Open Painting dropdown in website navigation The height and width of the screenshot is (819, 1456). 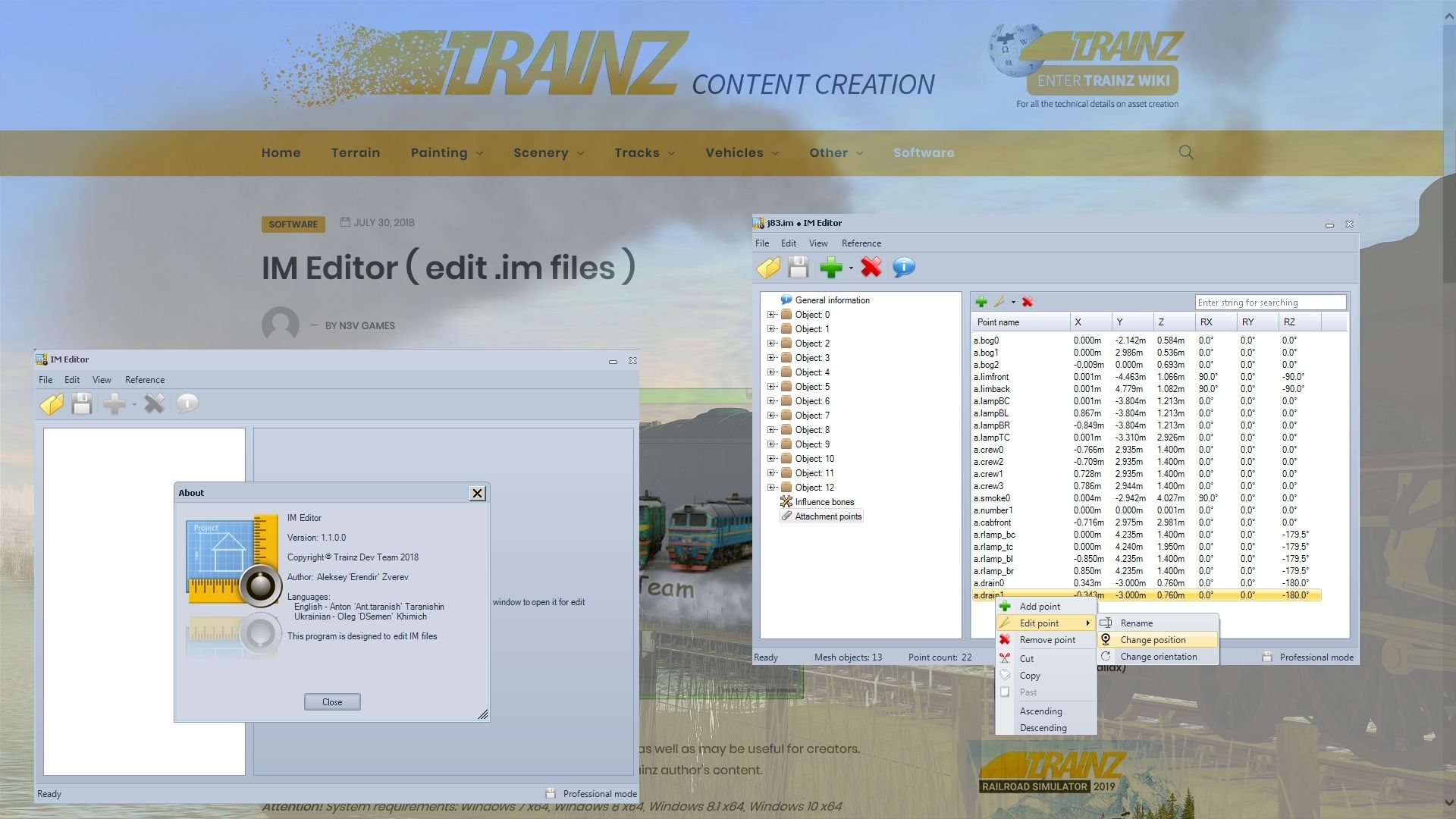point(447,152)
